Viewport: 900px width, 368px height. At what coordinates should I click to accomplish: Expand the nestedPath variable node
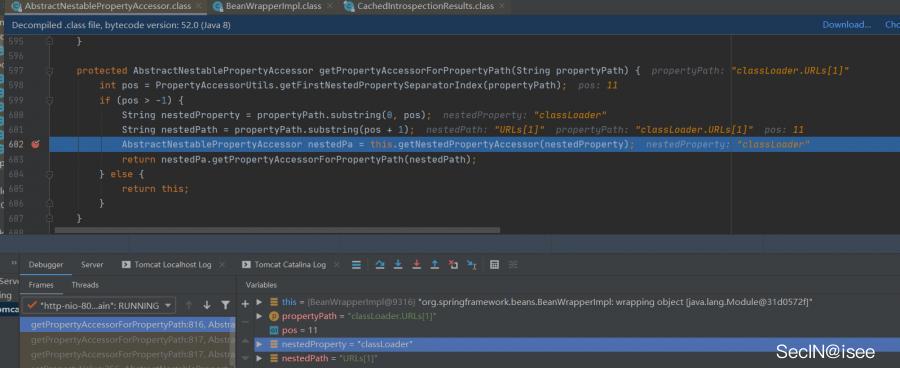pos(259,358)
